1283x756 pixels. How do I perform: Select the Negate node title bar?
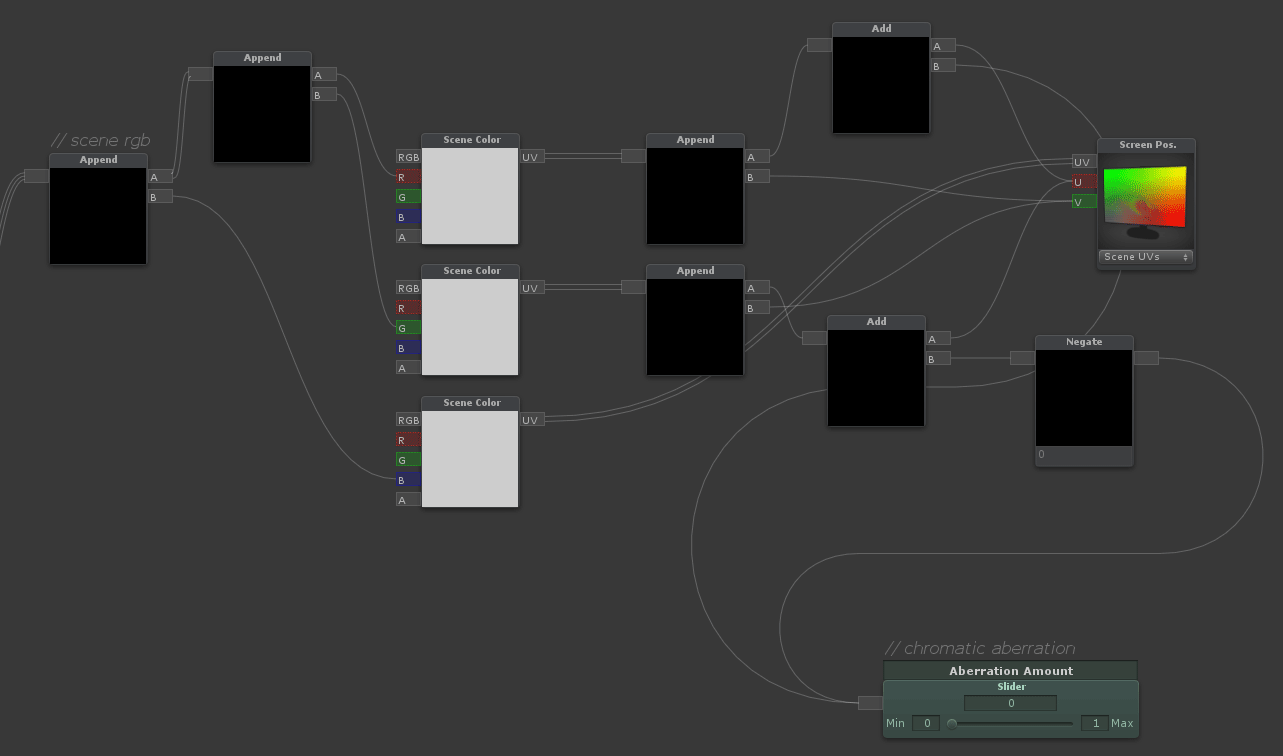(1084, 342)
